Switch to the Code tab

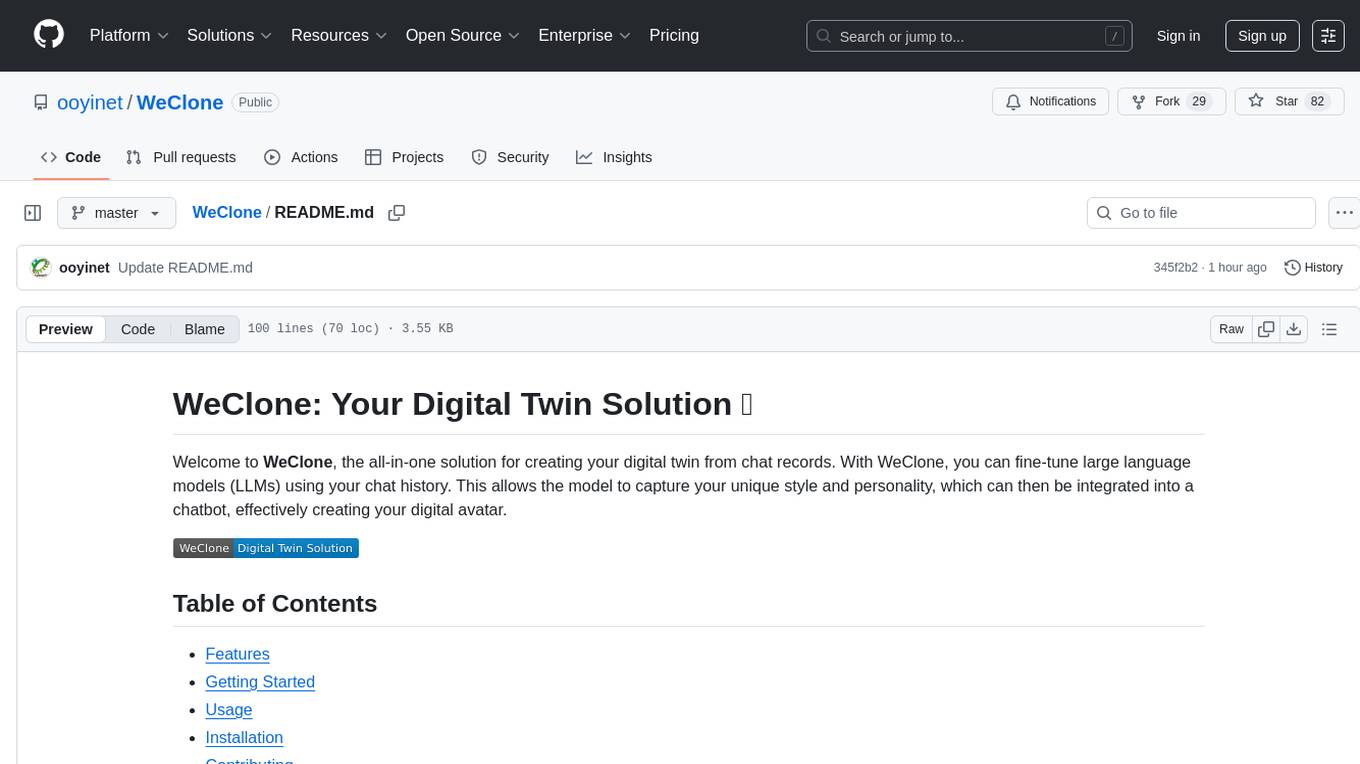71,157
